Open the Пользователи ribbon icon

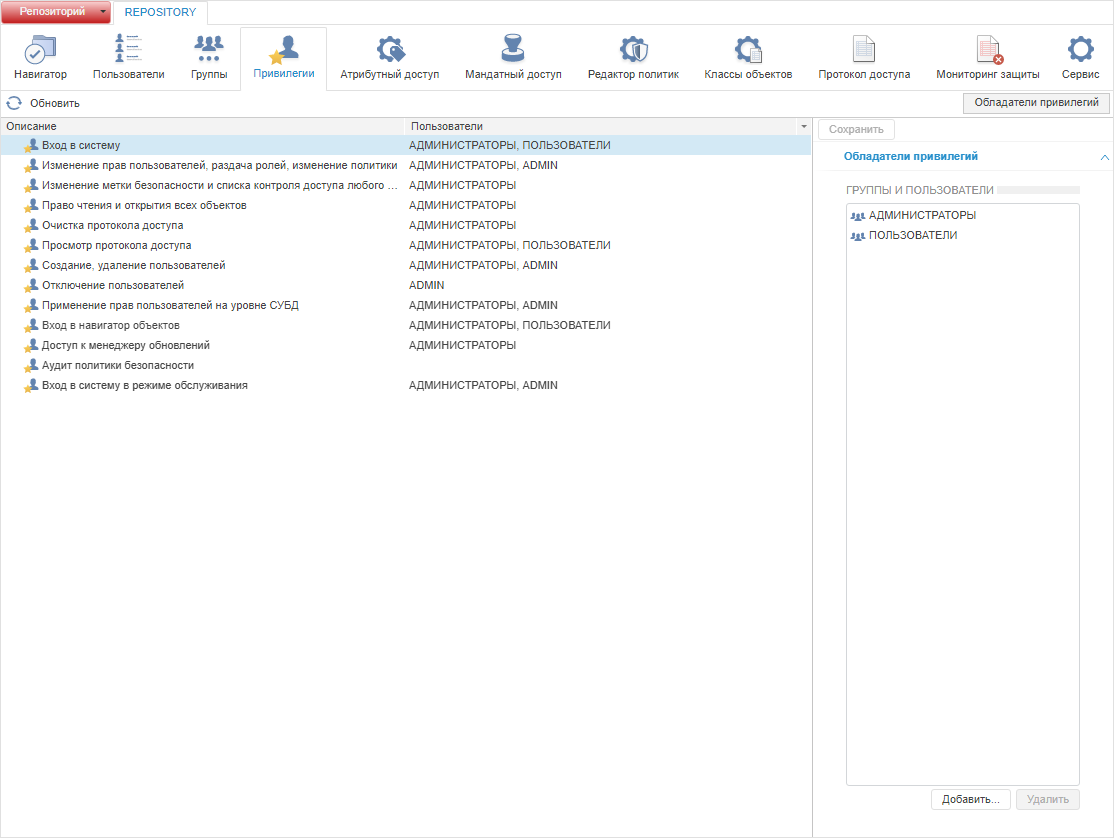128,48
